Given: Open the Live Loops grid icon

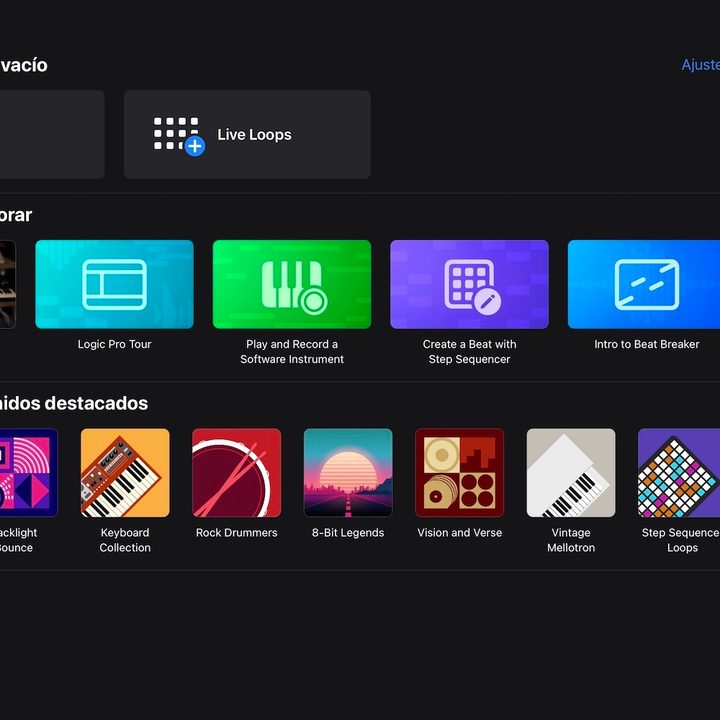Looking at the screenshot, I should (x=179, y=136).
